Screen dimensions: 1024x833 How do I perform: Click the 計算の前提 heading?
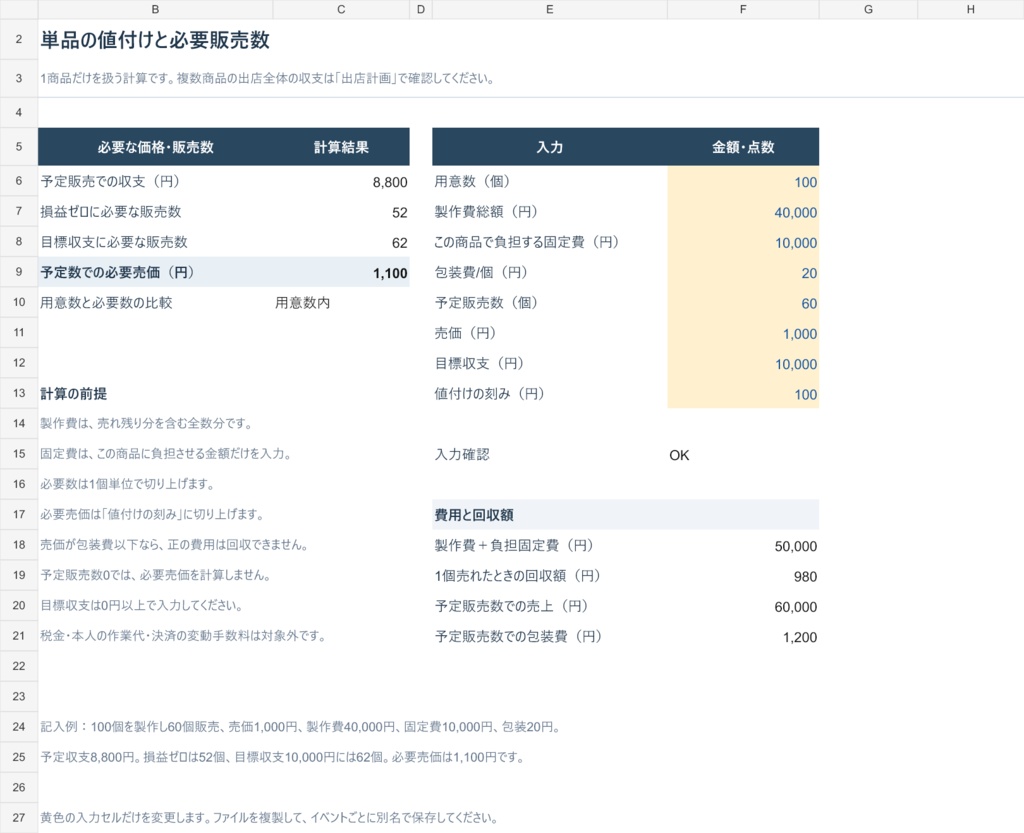(73, 394)
